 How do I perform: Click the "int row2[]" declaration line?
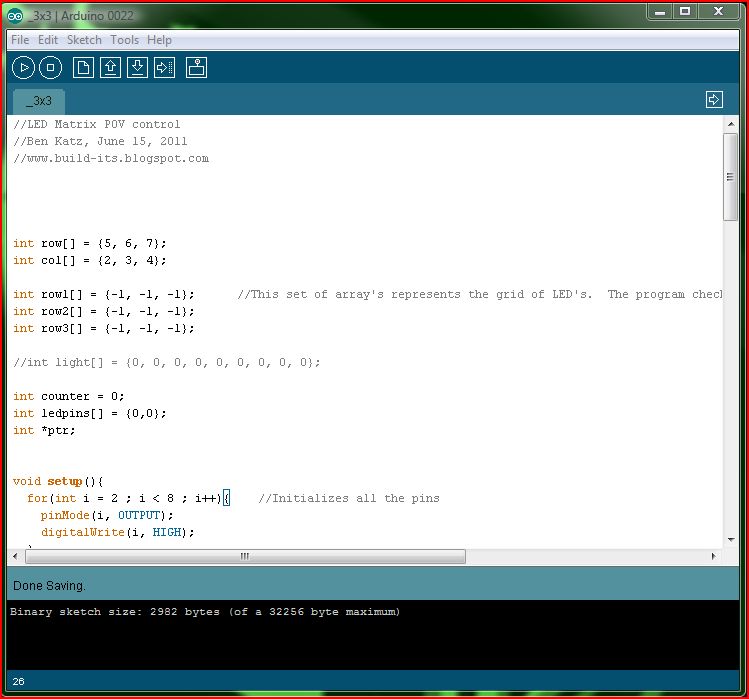coord(104,312)
